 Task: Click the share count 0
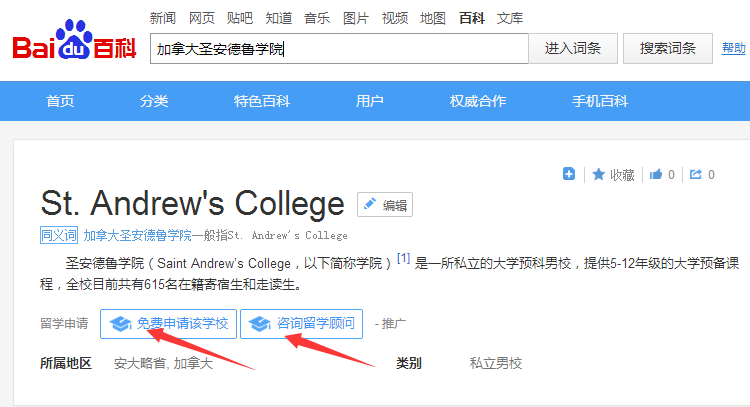(711, 175)
